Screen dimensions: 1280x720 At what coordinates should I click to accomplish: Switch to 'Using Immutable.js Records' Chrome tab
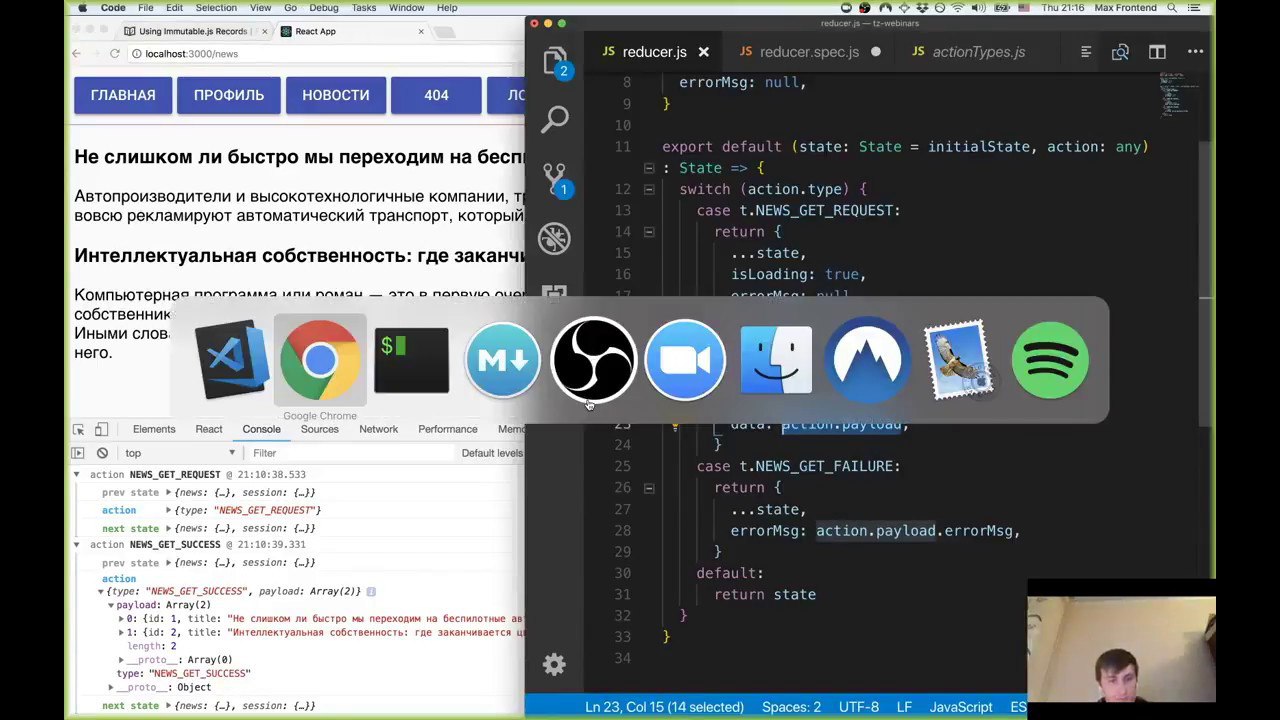pos(196,31)
